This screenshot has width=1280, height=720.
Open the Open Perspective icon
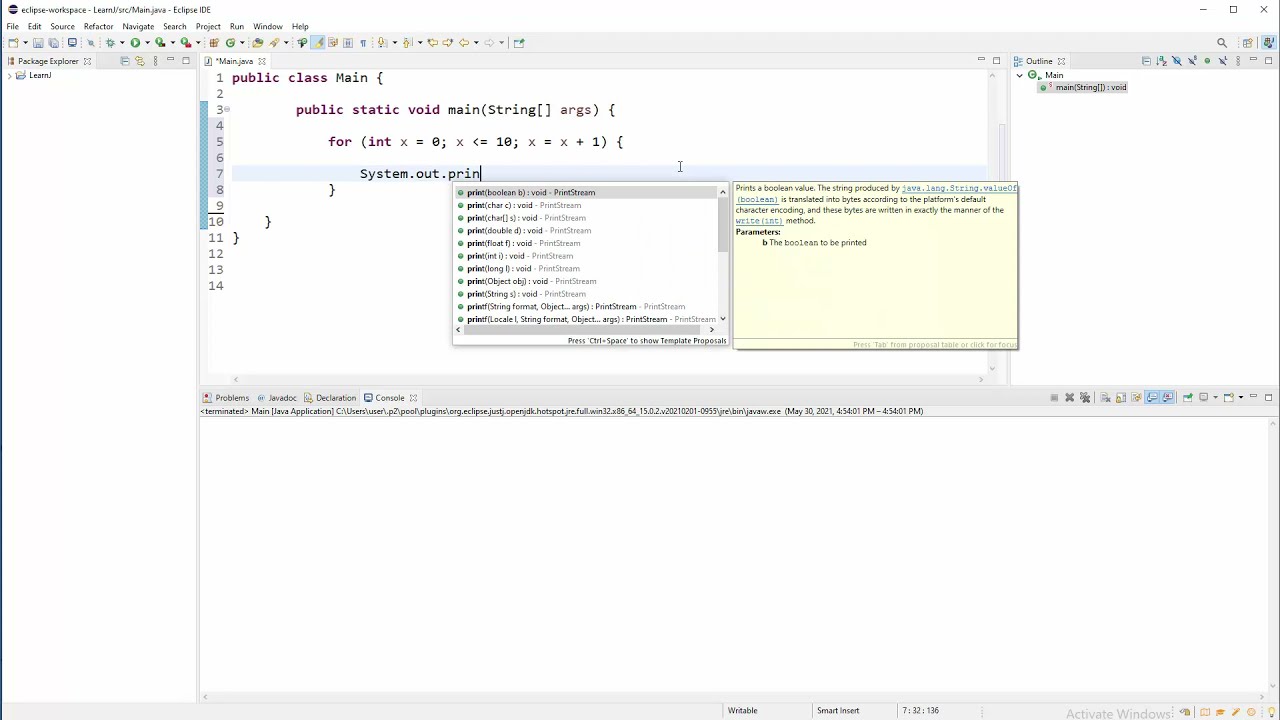[1248, 42]
